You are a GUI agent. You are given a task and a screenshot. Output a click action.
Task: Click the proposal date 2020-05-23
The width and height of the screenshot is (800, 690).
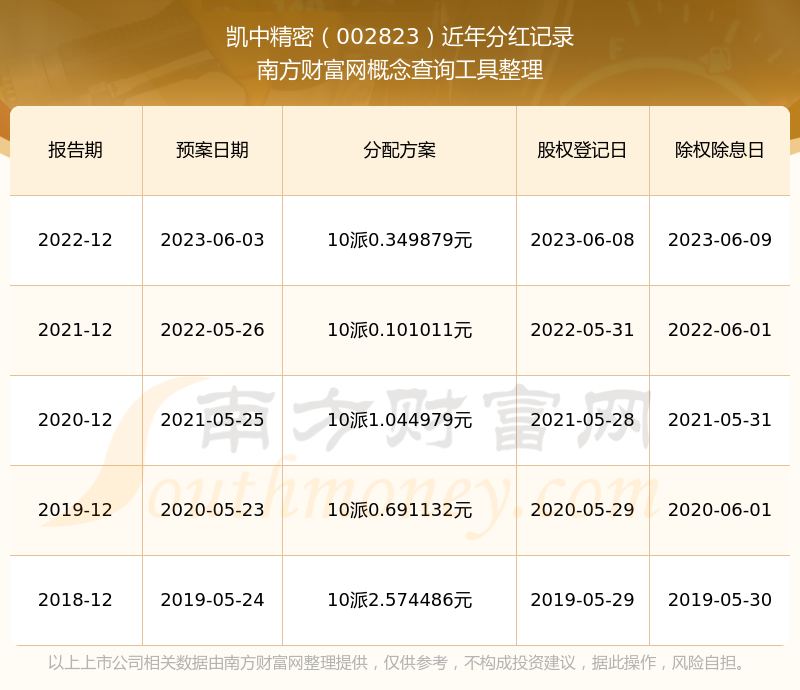pyautogui.click(x=212, y=510)
